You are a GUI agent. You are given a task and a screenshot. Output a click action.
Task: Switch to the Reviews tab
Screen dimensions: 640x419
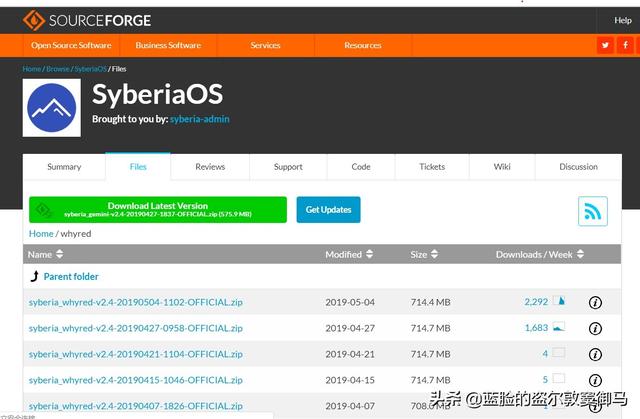click(x=210, y=166)
